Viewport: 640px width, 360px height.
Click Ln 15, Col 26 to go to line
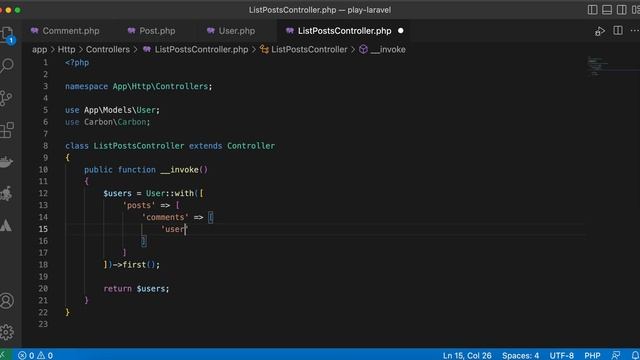[467, 356]
